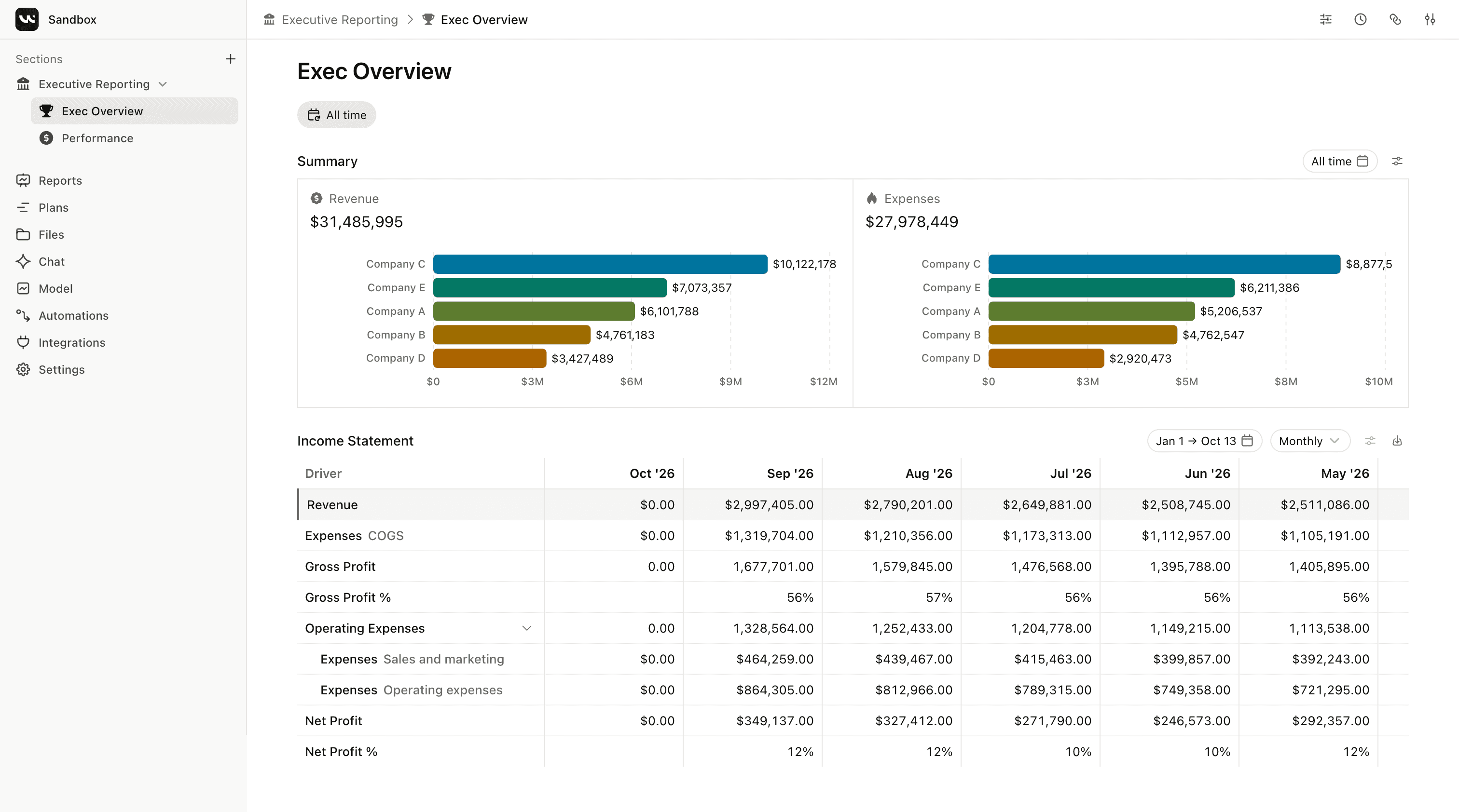Select the Performance page in sidebar

97,138
